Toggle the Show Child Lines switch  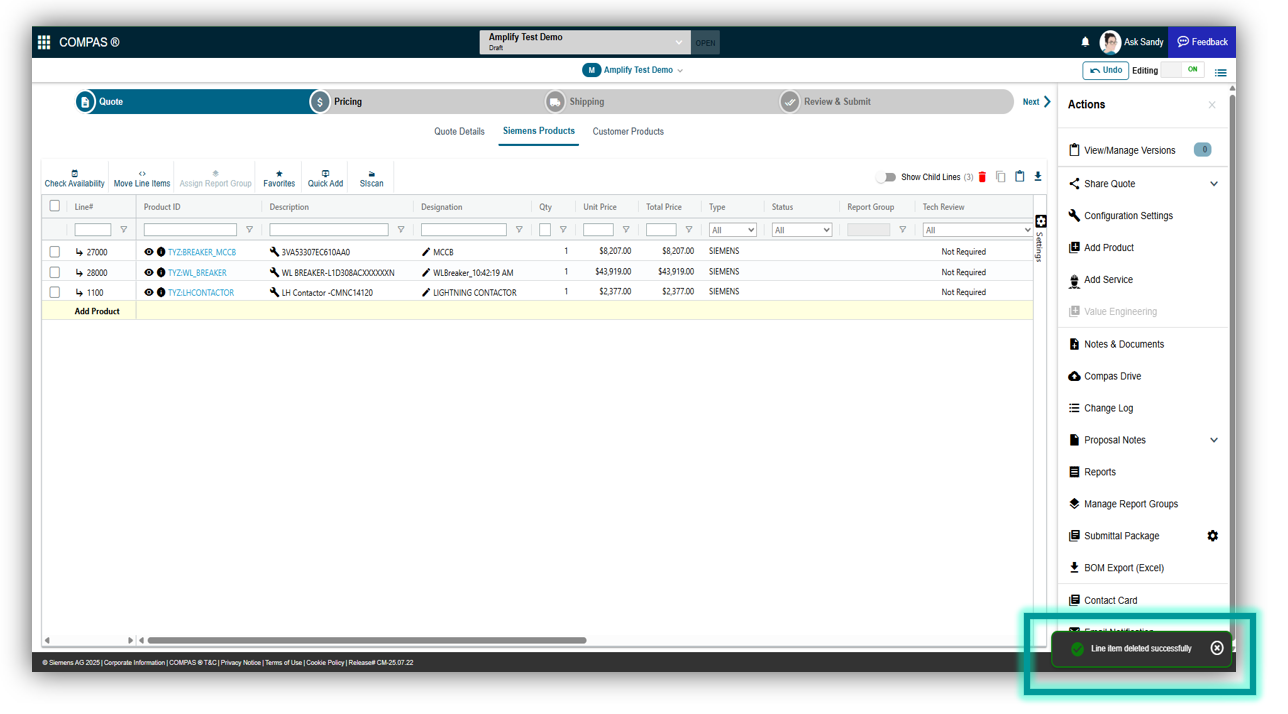pyautogui.click(x=886, y=177)
